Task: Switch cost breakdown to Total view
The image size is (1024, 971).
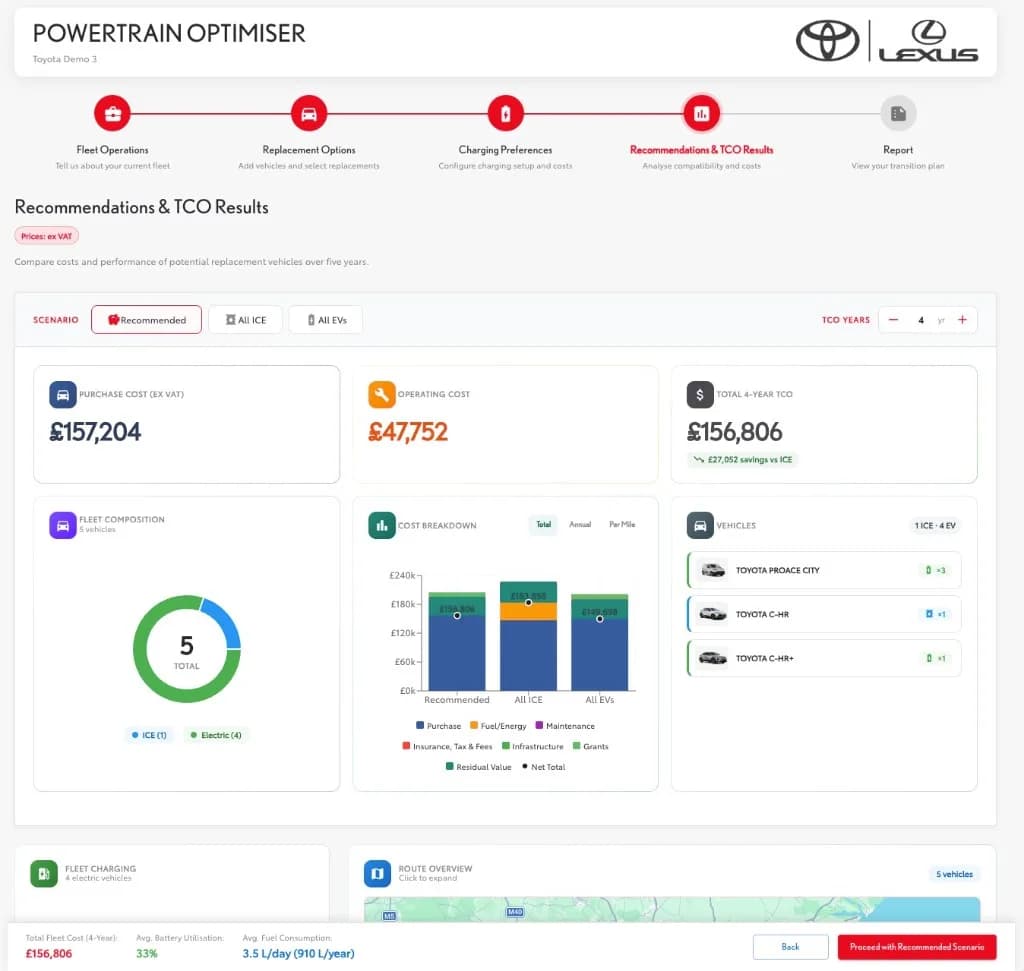Action: coord(543,524)
